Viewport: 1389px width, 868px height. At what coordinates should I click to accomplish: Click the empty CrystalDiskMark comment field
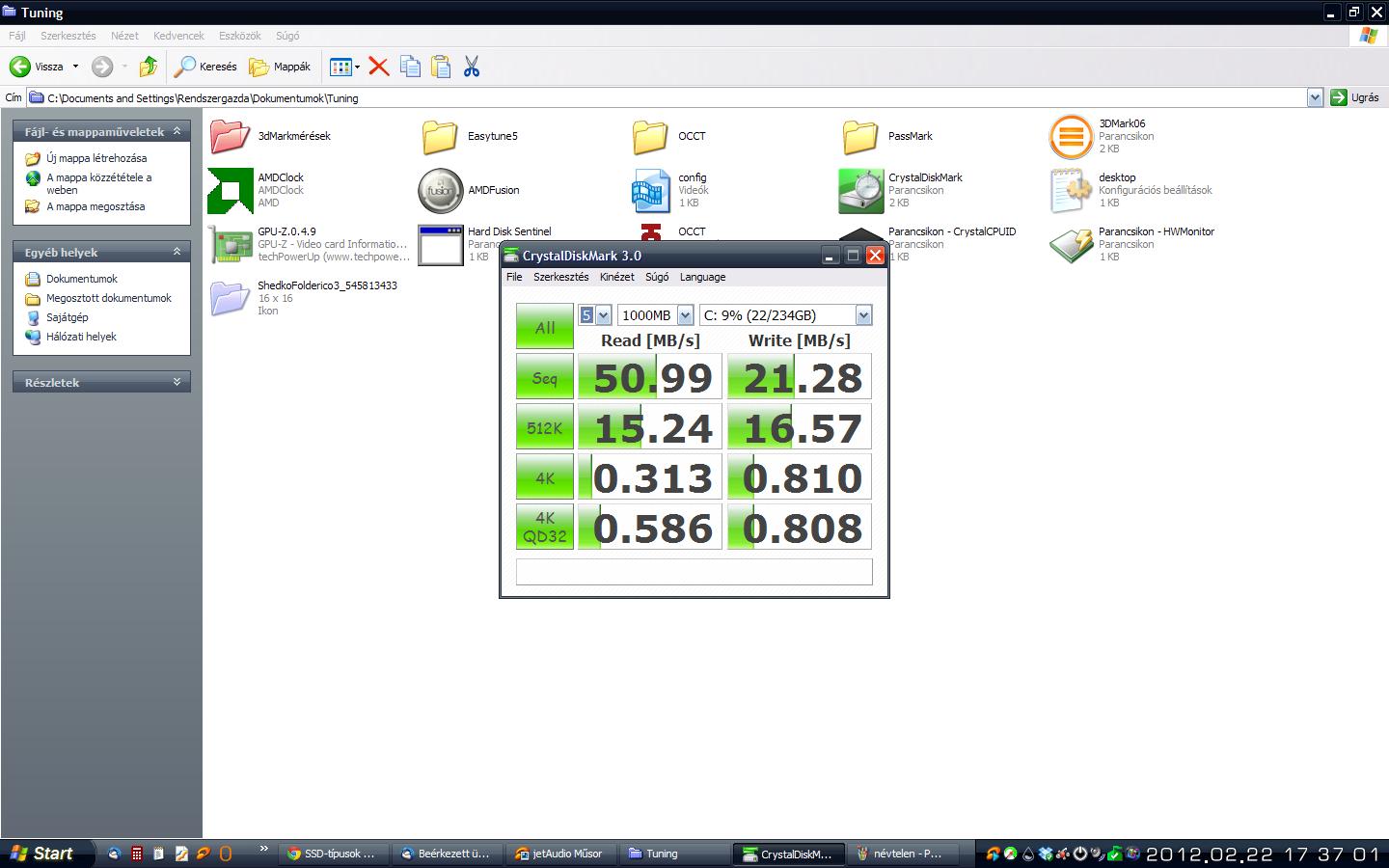click(x=694, y=572)
